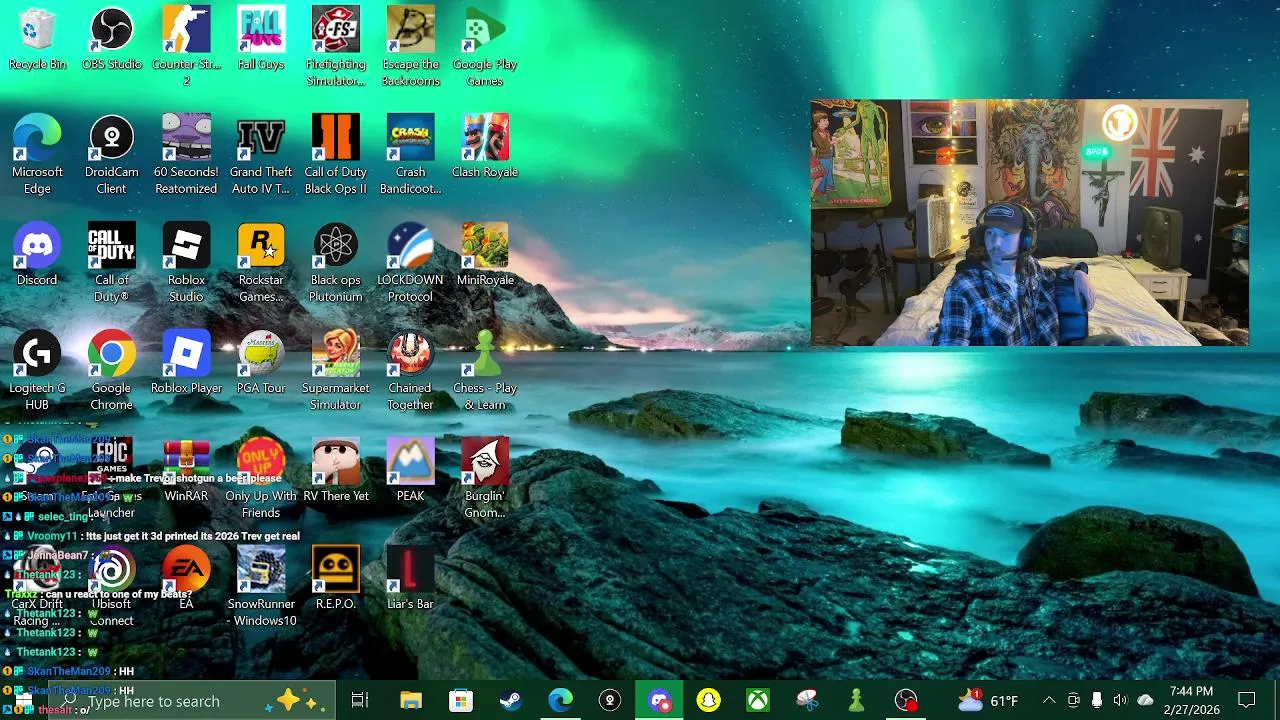The width and height of the screenshot is (1280, 720).
Task: Open Ubisoft Connect desktop shortcut
Action: pyautogui.click(x=112, y=587)
